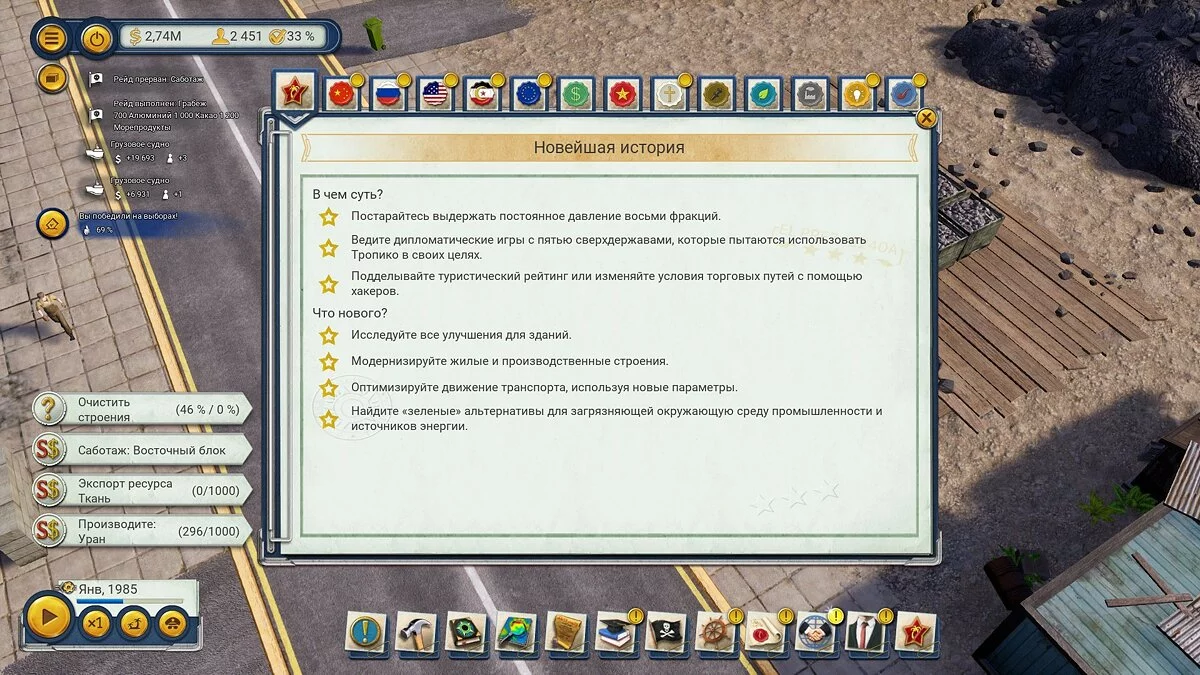Open the religious cross faction tab
This screenshot has width=1200, height=675.
point(669,95)
